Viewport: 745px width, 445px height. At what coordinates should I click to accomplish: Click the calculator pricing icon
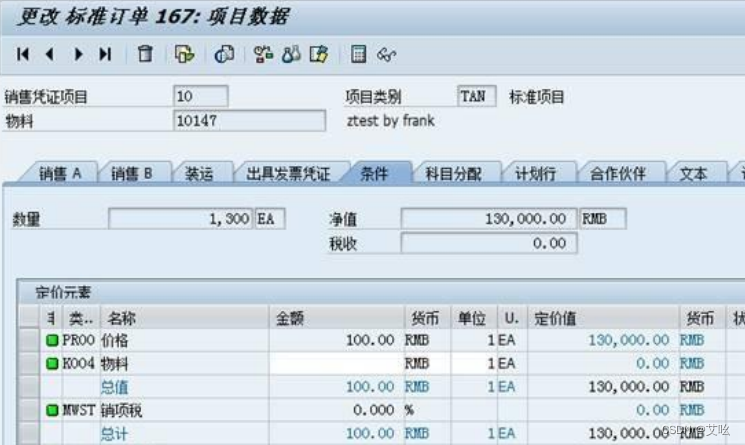[x=358, y=54]
